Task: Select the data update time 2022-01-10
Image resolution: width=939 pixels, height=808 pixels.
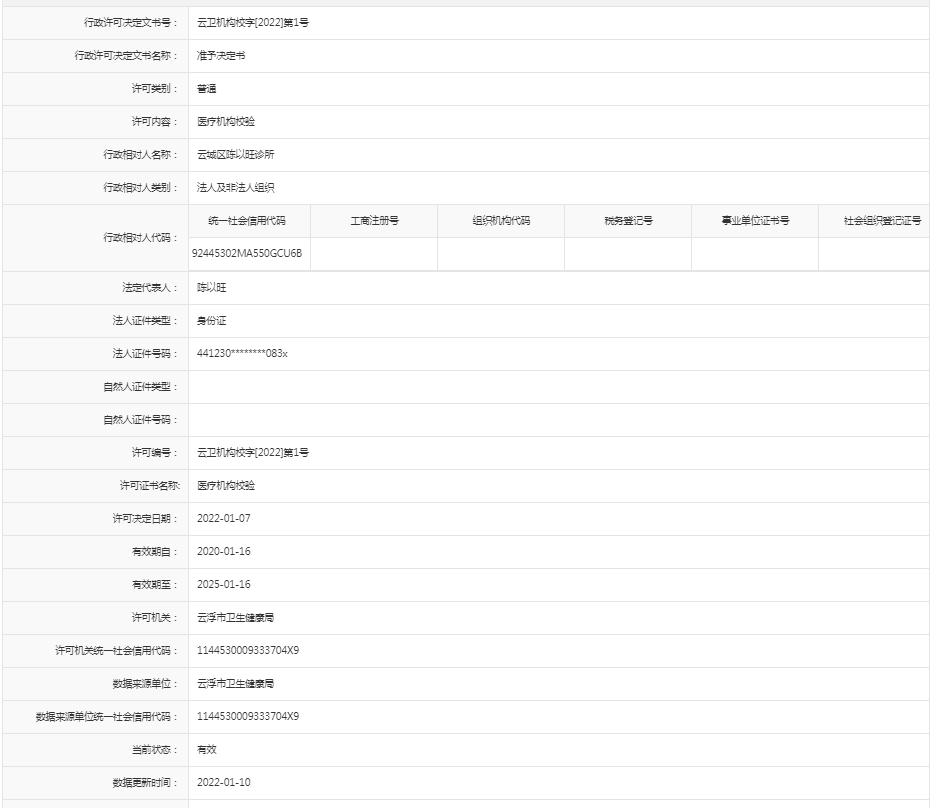Action: pos(224,783)
